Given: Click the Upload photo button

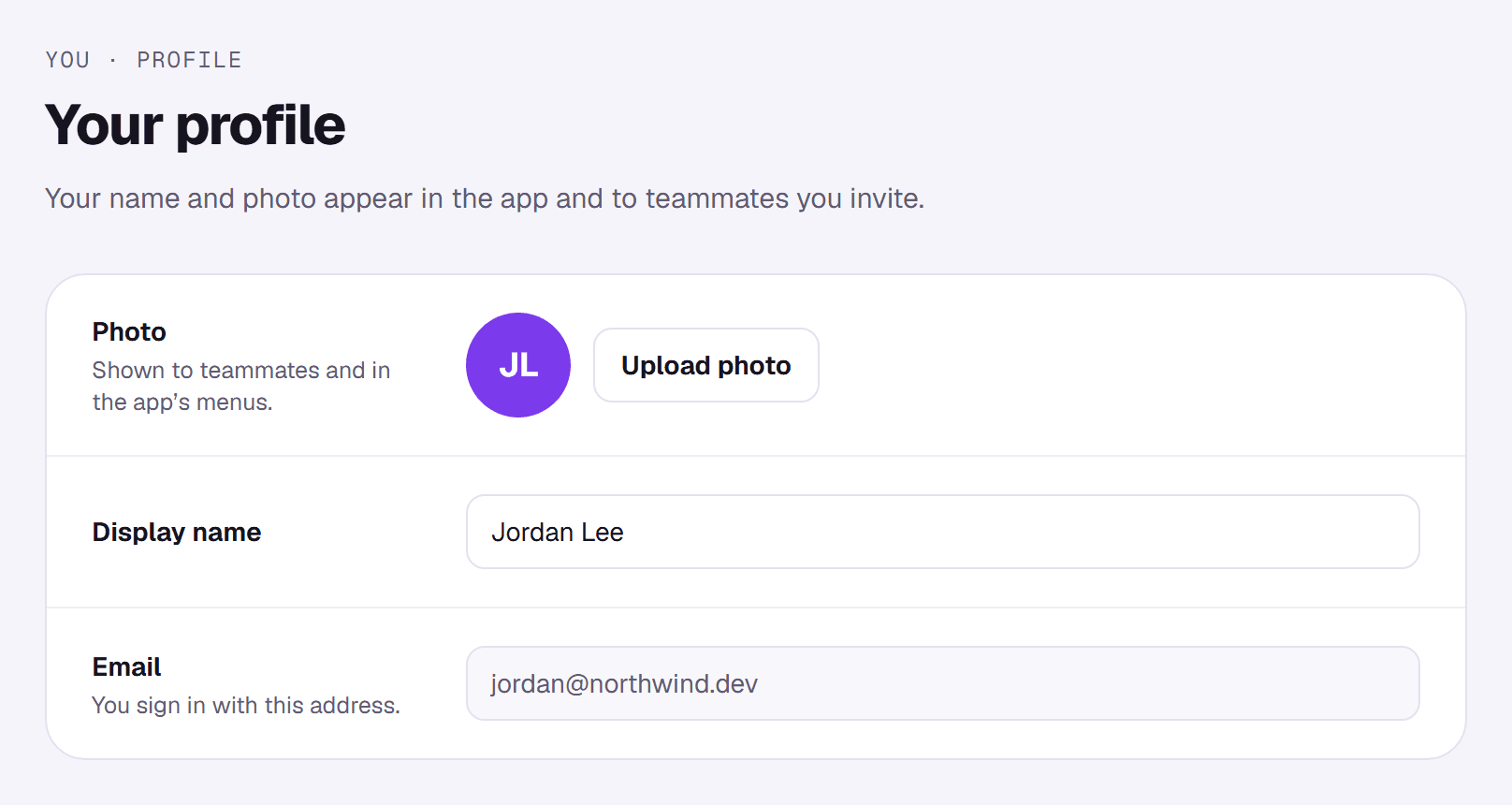Looking at the screenshot, I should (x=706, y=365).
